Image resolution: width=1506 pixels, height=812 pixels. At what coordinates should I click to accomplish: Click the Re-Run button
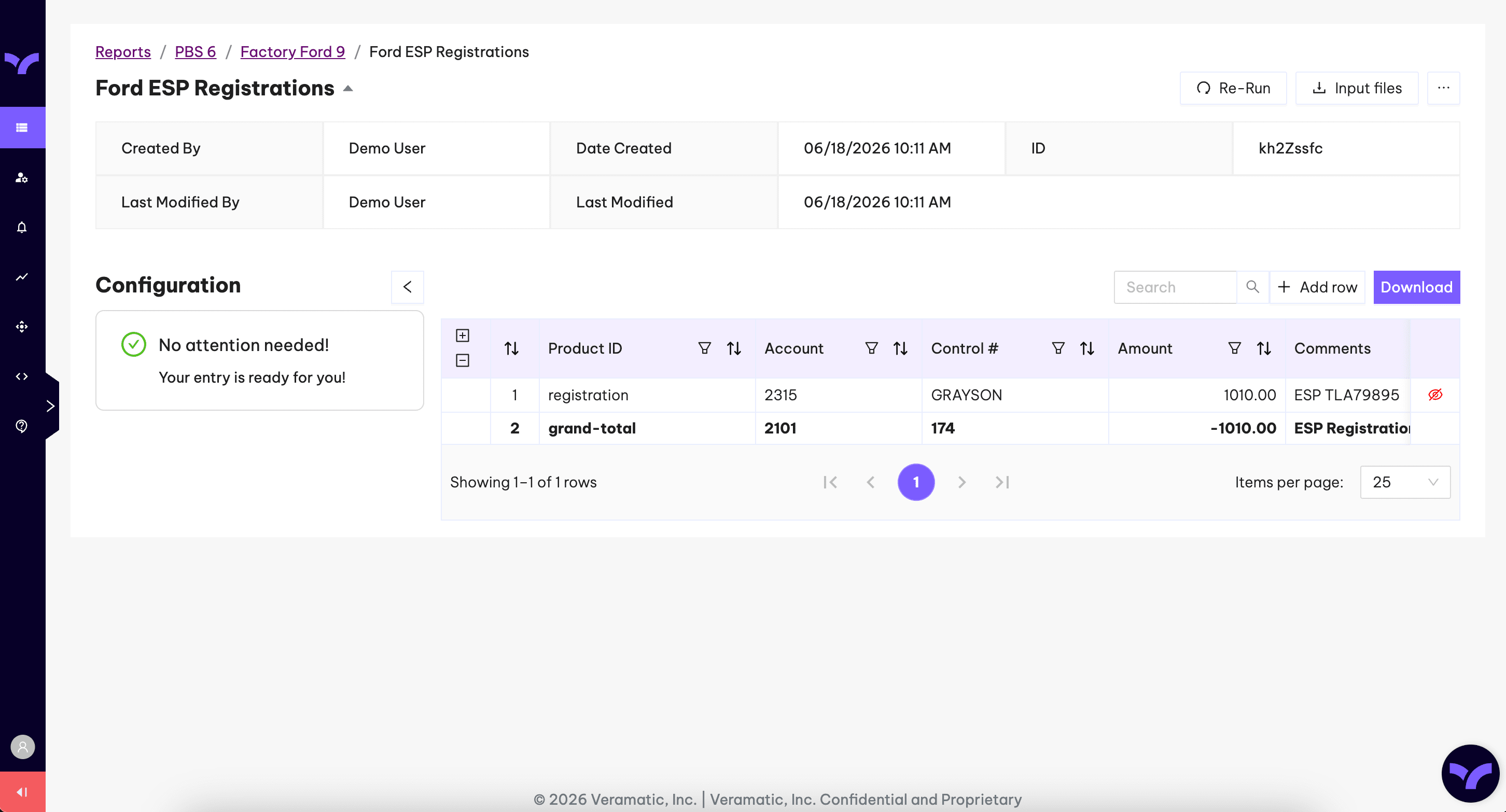[1233, 88]
